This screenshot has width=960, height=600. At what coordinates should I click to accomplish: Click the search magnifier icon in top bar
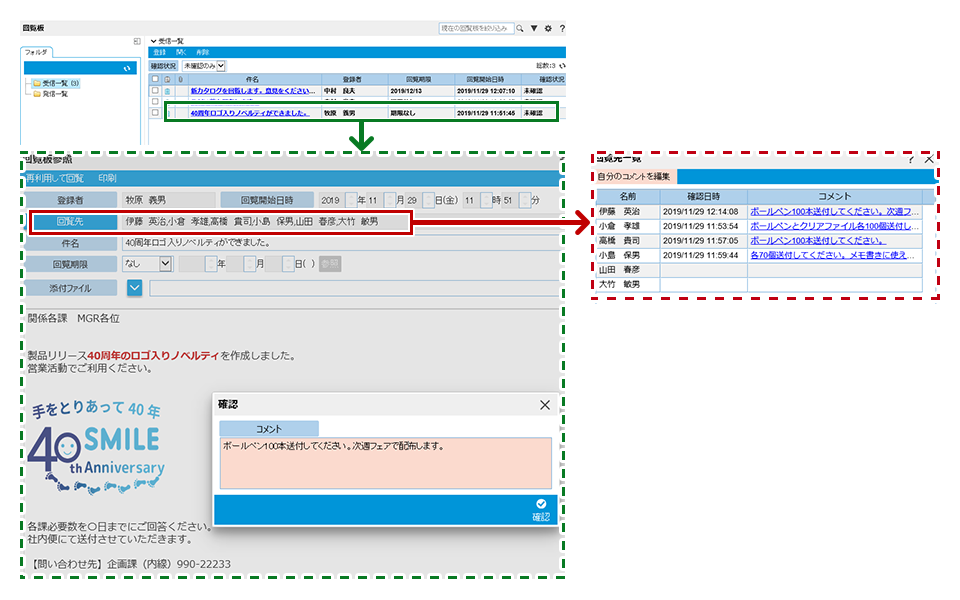(x=520, y=29)
